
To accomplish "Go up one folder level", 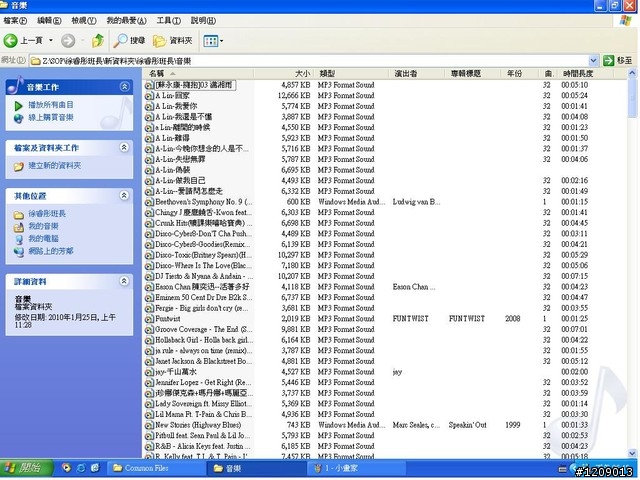I will point(98,40).
